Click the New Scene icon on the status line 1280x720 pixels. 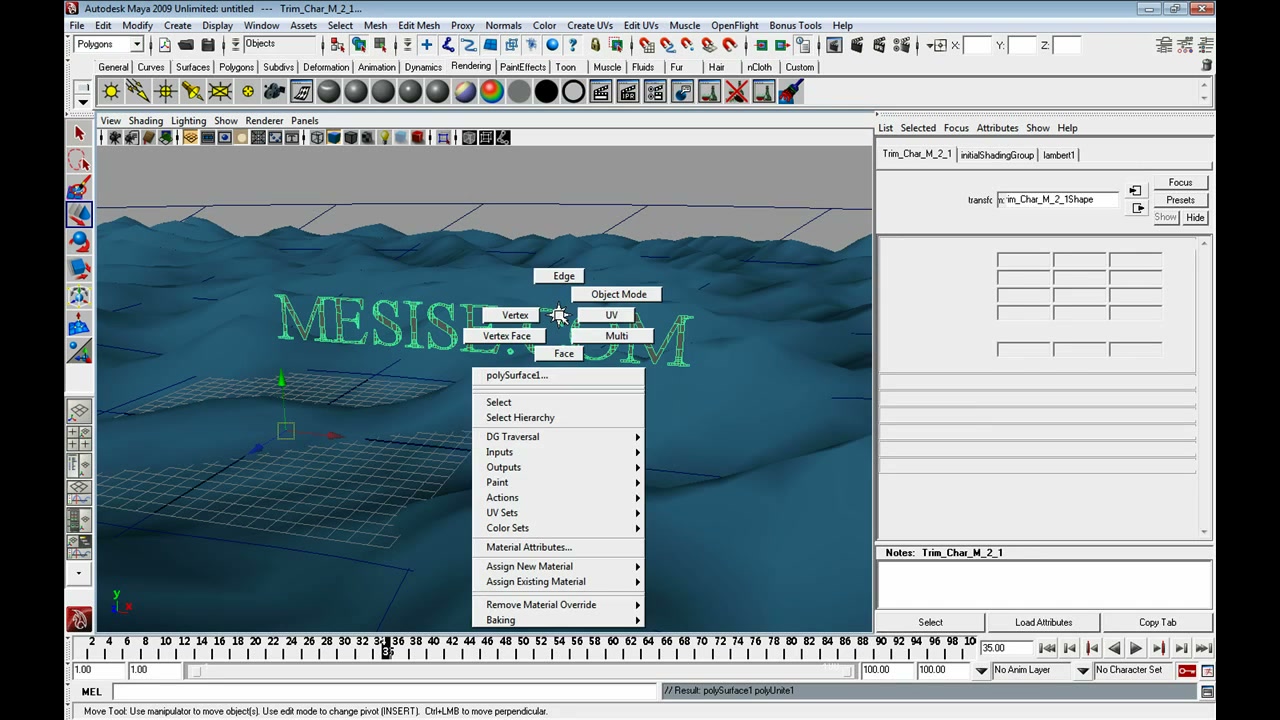coord(165,45)
